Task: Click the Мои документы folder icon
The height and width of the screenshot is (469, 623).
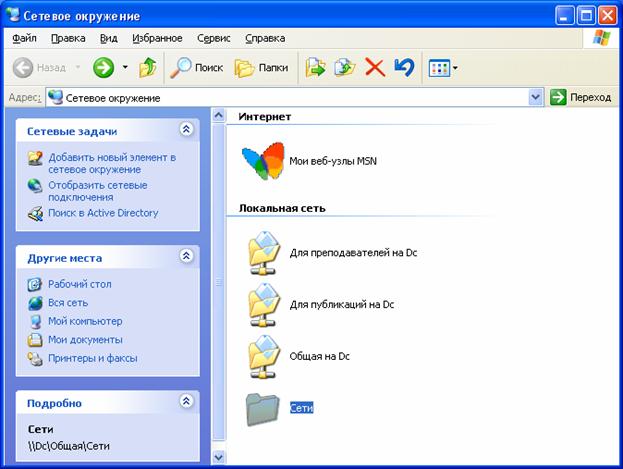Action: point(35,340)
